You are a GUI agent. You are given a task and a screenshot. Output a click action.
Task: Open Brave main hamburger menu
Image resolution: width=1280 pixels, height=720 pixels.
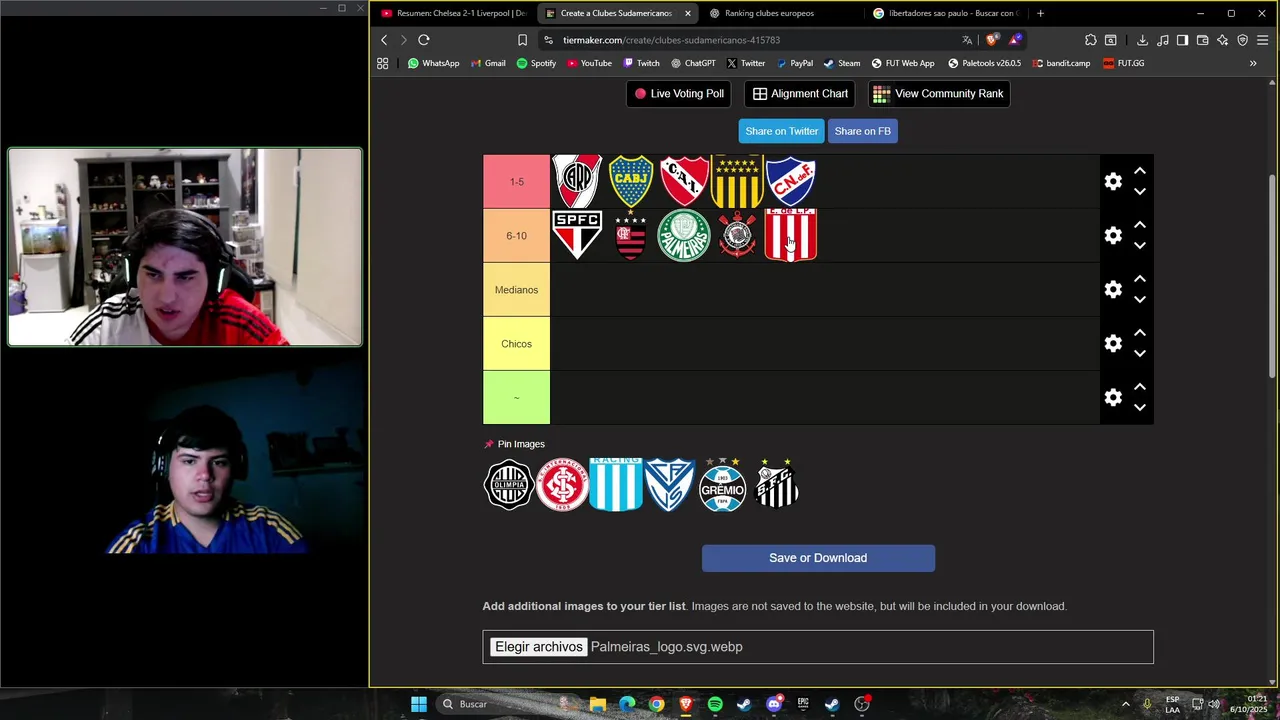1262,40
